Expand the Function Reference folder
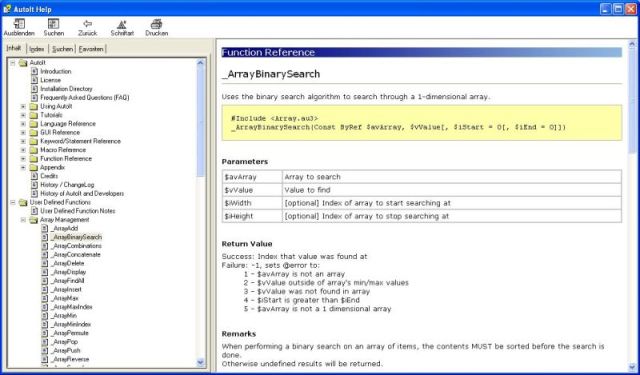This screenshot has width=640, height=375. pos(23,159)
